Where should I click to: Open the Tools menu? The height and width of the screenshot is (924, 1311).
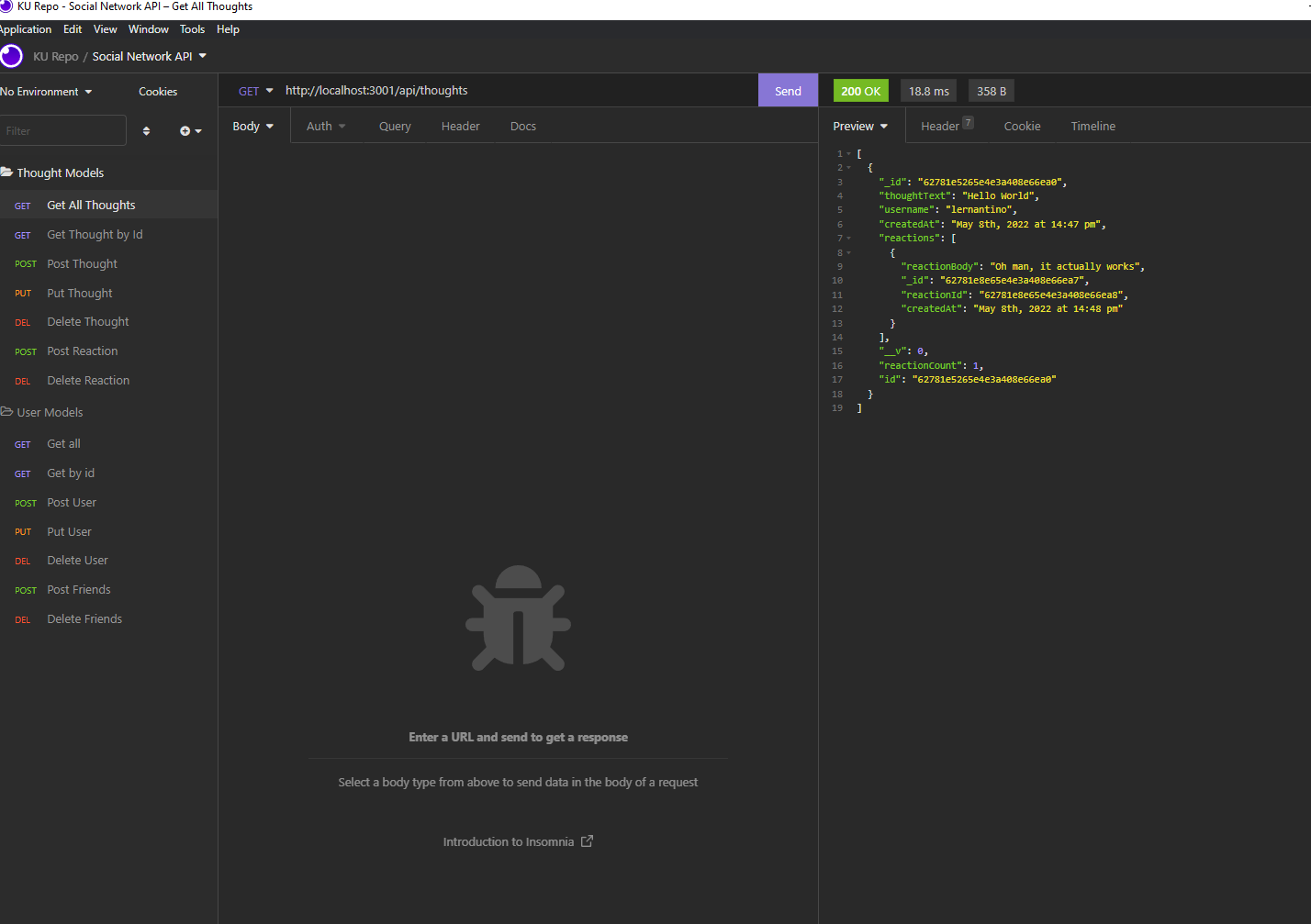(x=192, y=28)
